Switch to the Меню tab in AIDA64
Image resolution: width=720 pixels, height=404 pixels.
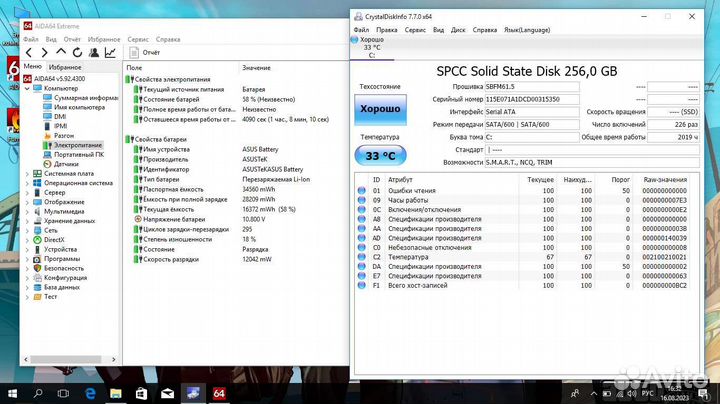click(33, 67)
